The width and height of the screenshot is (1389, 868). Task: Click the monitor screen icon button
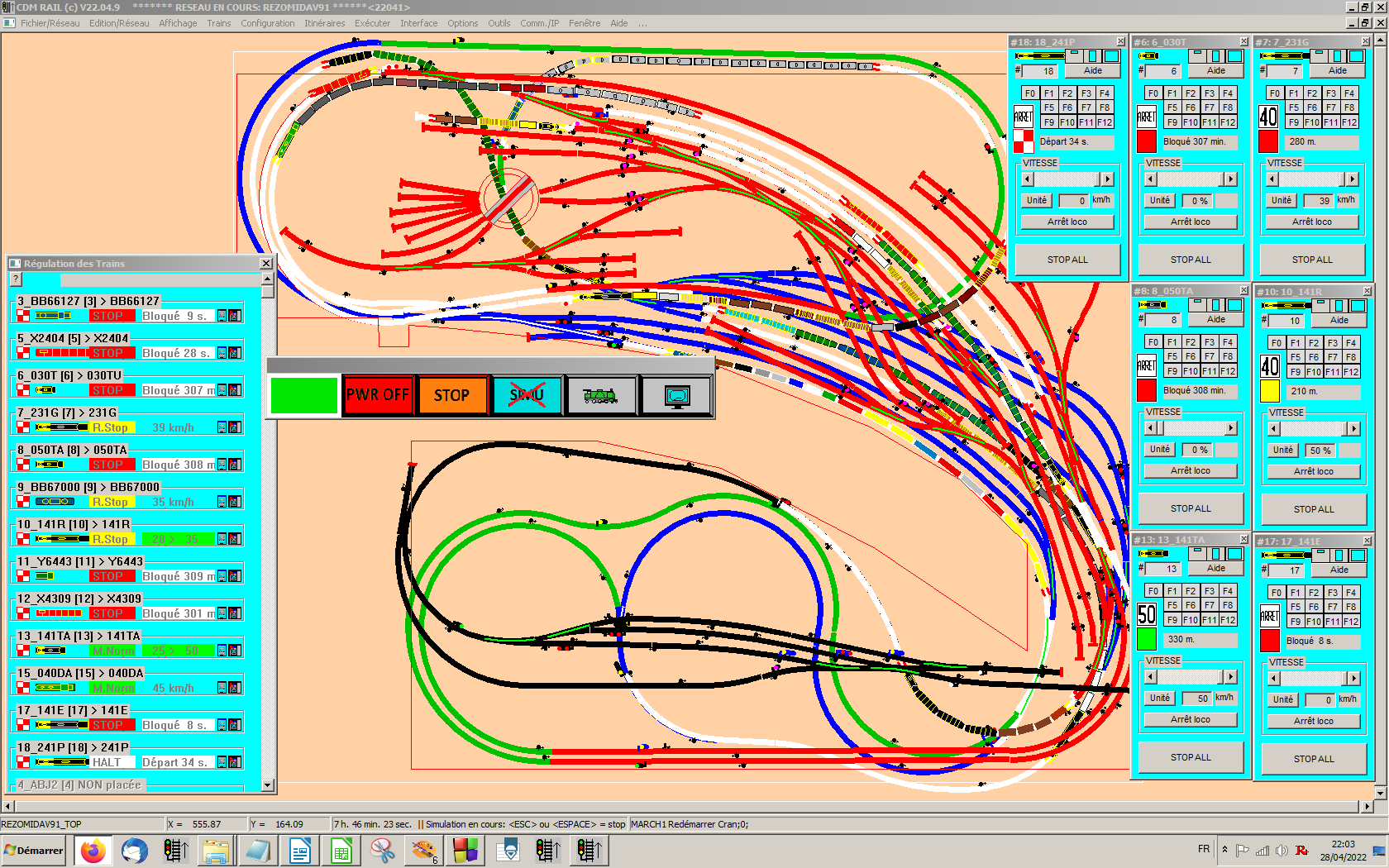coord(676,395)
